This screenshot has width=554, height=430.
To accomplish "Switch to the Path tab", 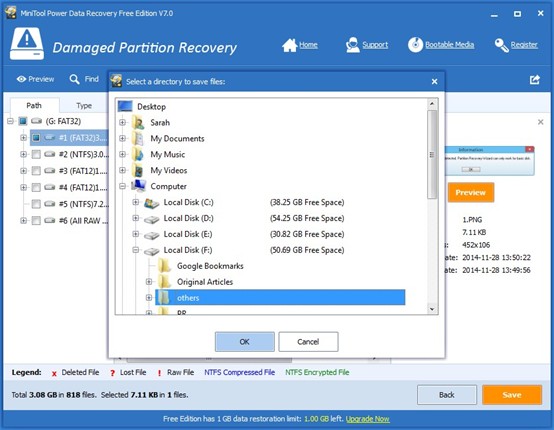I will [34, 105].
